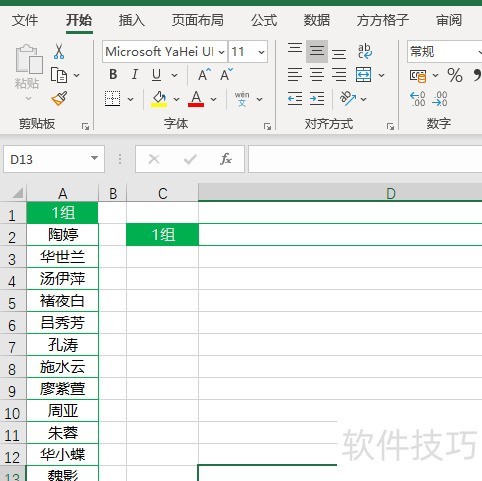Apply accounting number format
The image size is (482, 481).
coord(418,76)
